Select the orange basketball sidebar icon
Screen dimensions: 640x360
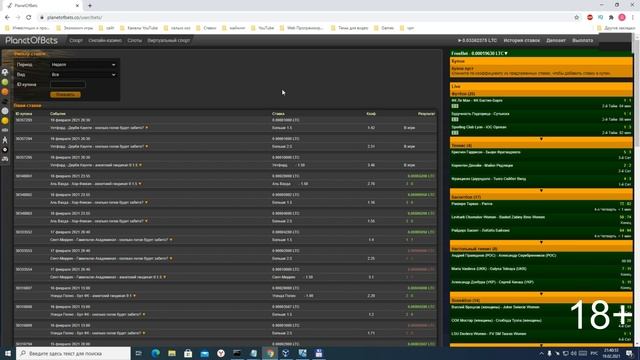tap(5, 92)
